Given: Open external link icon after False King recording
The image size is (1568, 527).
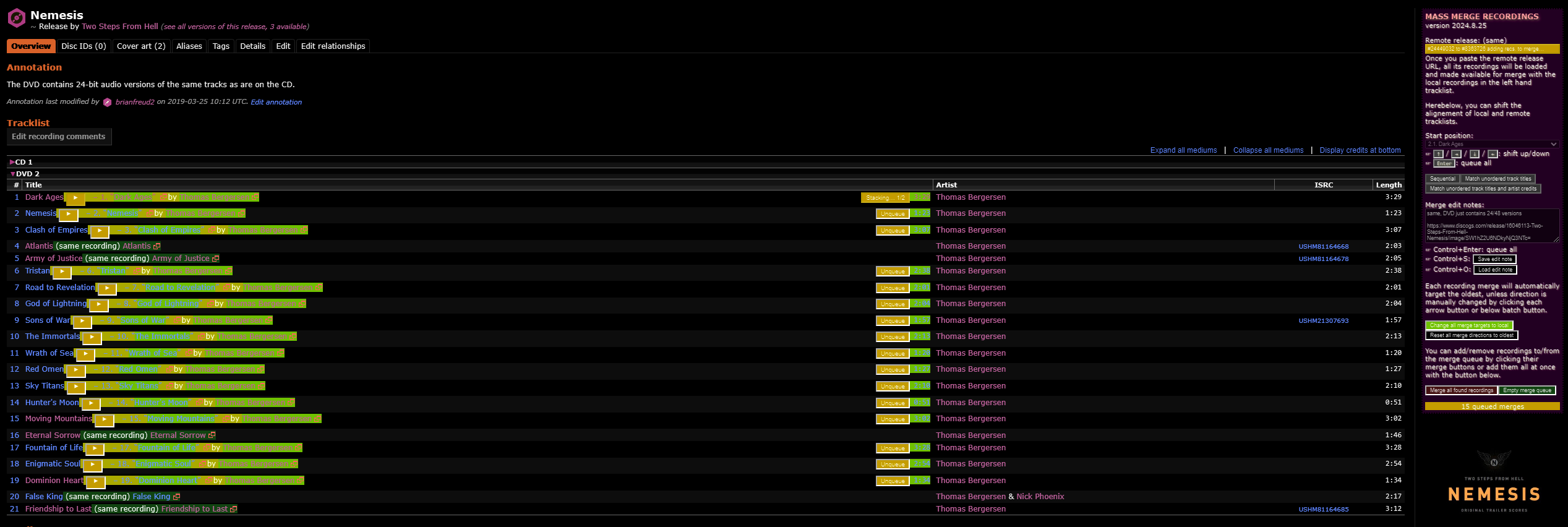Looking at the screenshot, I should click(176, 497).
